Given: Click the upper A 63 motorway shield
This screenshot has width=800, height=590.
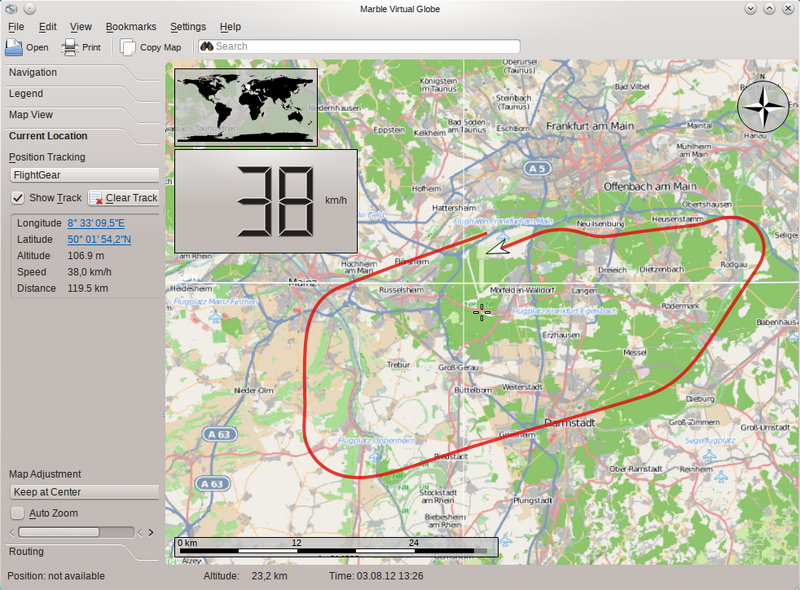Looking at the screenshot, I should click(x=219, y=434).
